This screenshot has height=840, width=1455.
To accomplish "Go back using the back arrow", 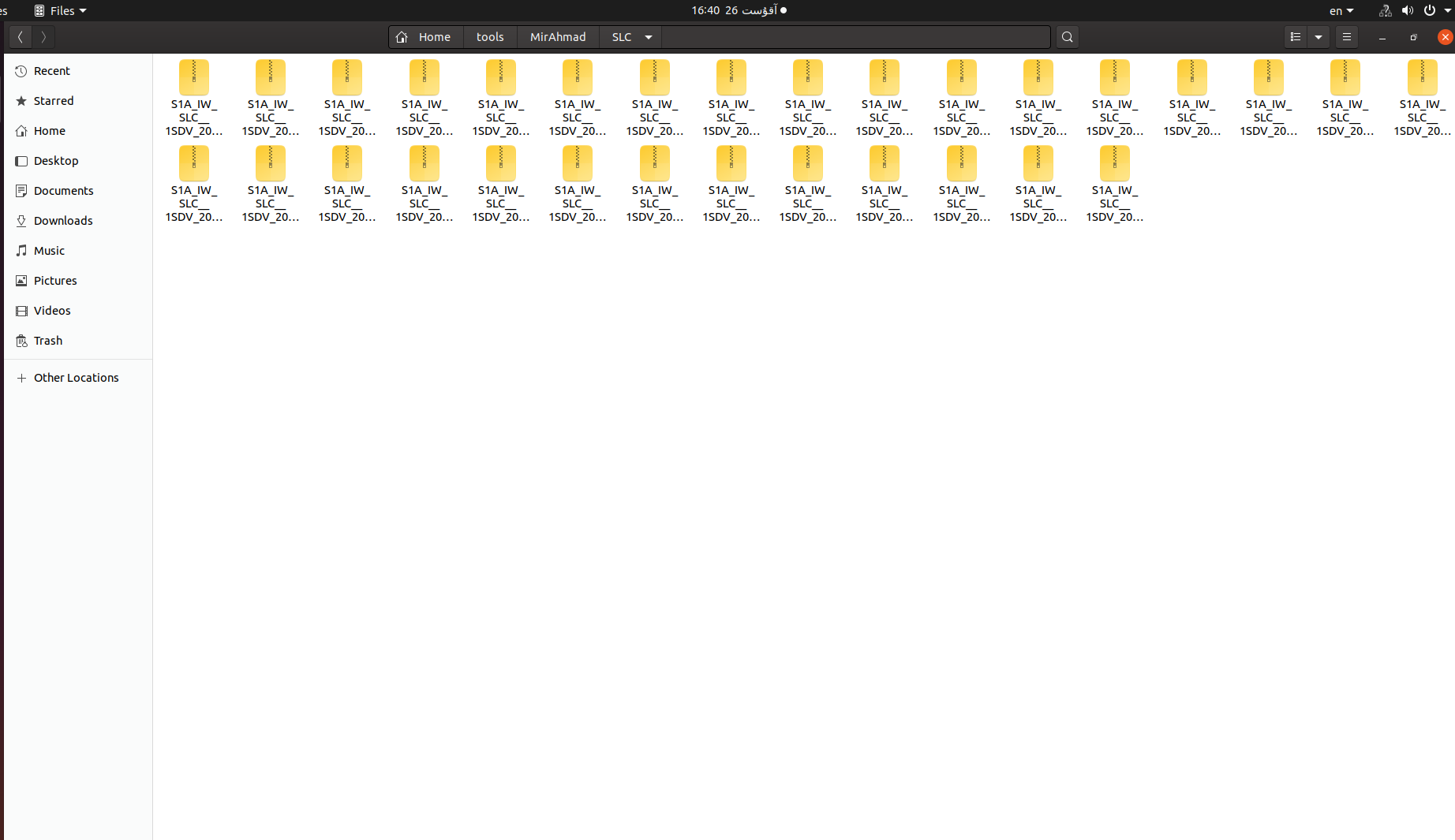I will coord(19,36).
